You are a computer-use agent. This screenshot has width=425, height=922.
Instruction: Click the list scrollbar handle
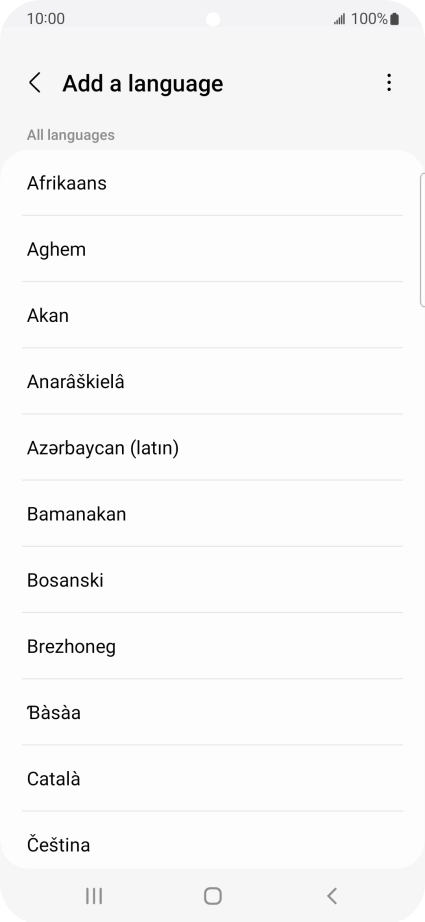point(423,240)
